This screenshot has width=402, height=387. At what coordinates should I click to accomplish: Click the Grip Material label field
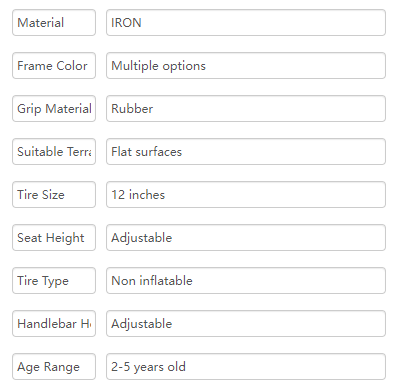pyautogui.click(x=54, y=109)
